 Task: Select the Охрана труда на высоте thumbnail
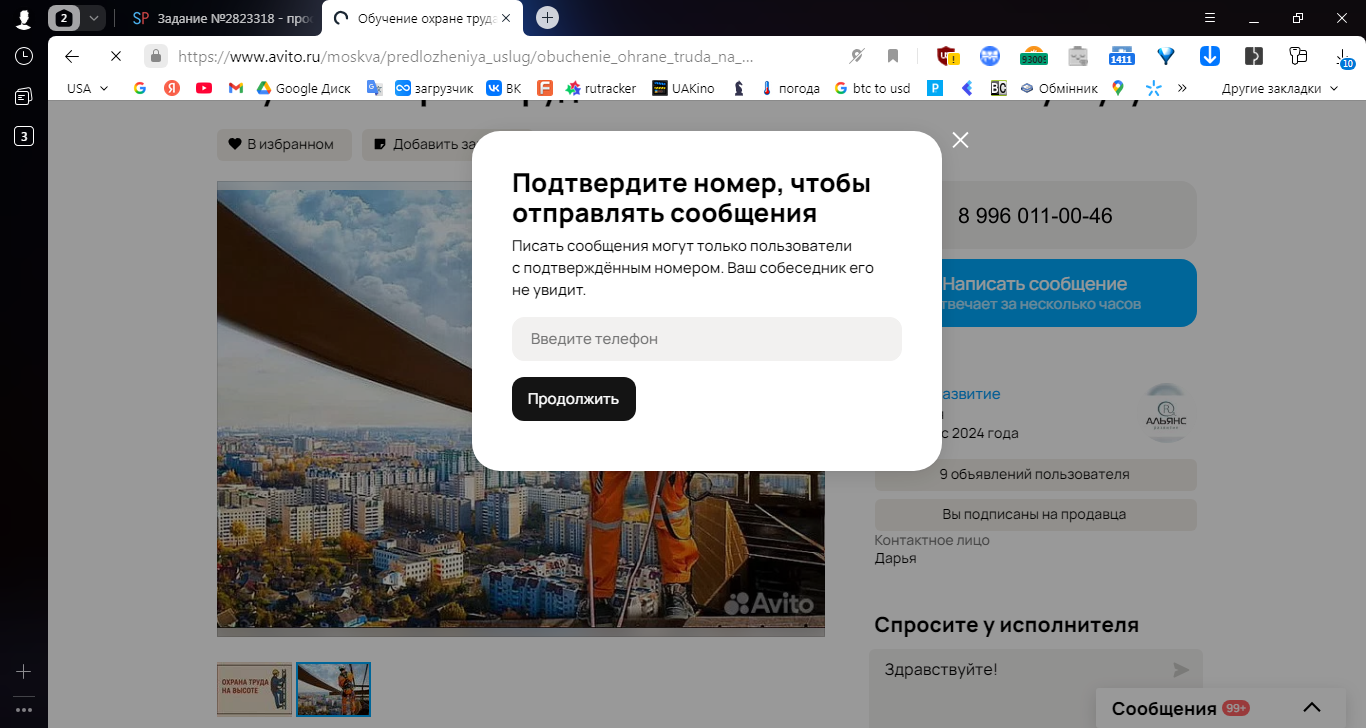255,689
